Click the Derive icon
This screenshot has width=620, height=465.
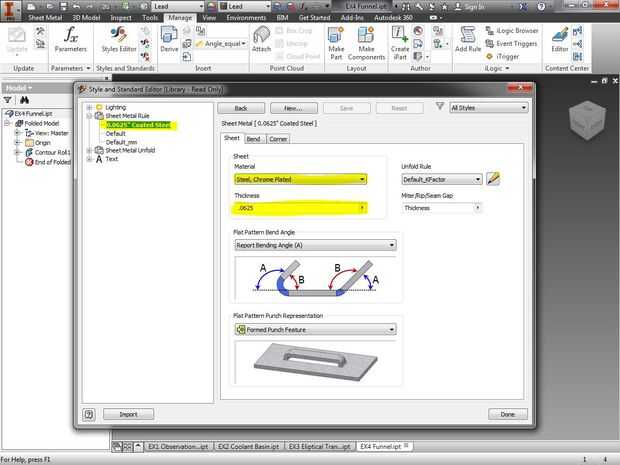[x=169, y=39]
